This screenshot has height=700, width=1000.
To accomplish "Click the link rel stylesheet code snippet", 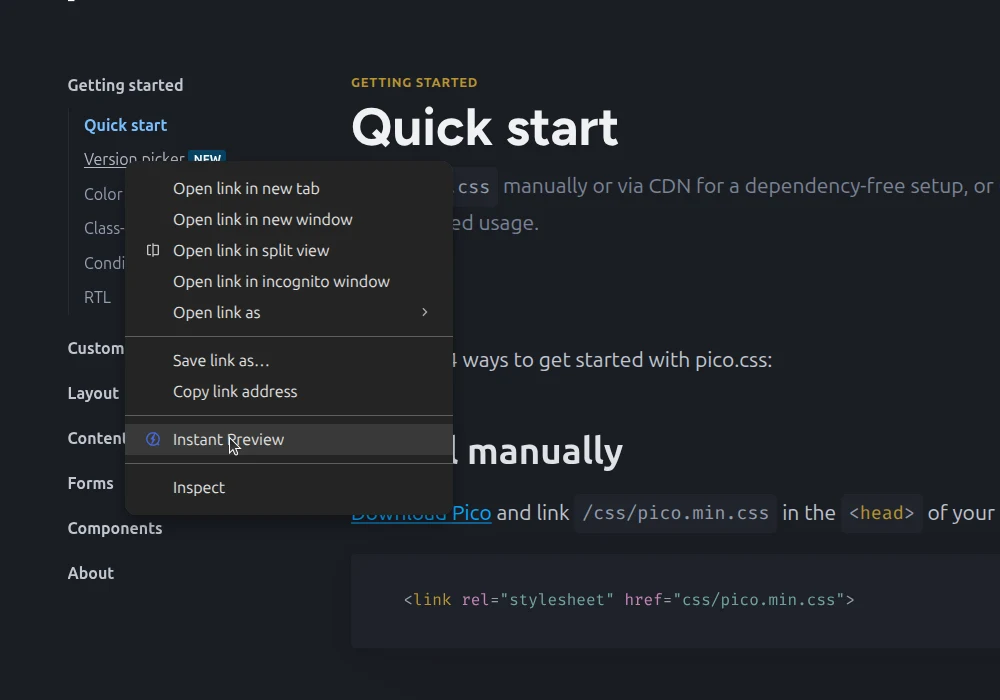I will tap(629, 600).
